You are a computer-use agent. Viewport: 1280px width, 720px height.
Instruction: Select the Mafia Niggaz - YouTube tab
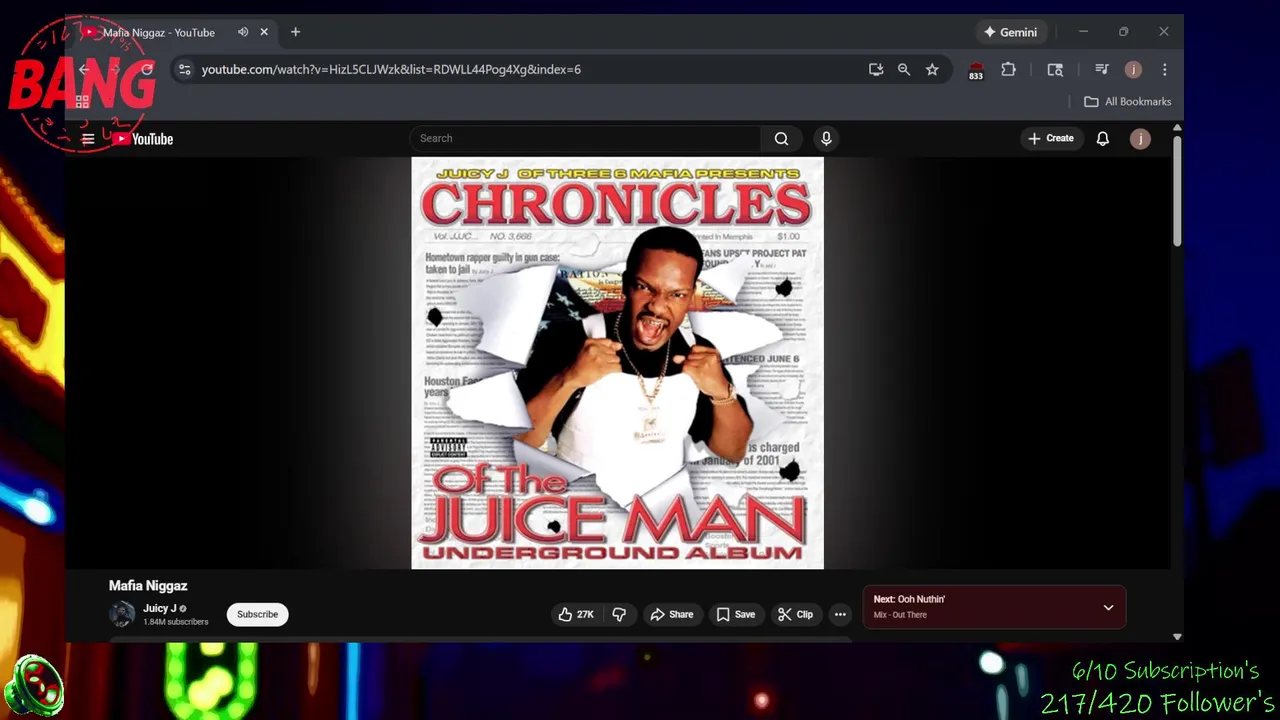[x=158, y=32]
